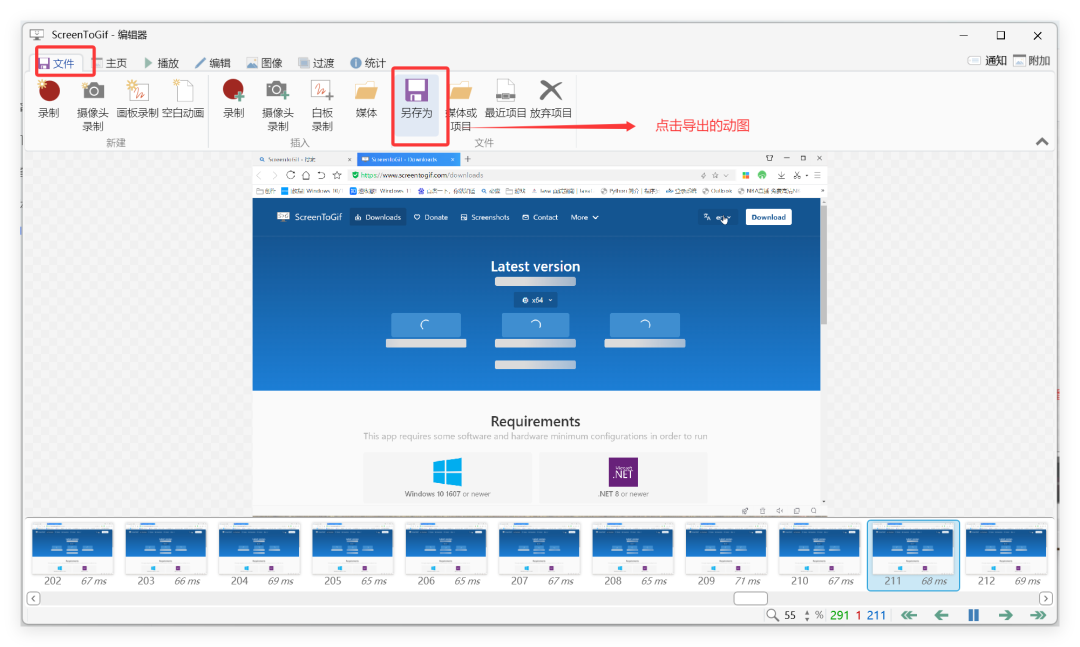Click the '68 ms' delay of frame 211
The width and height of the screenshot is (1080, 647).
[934, 581]
